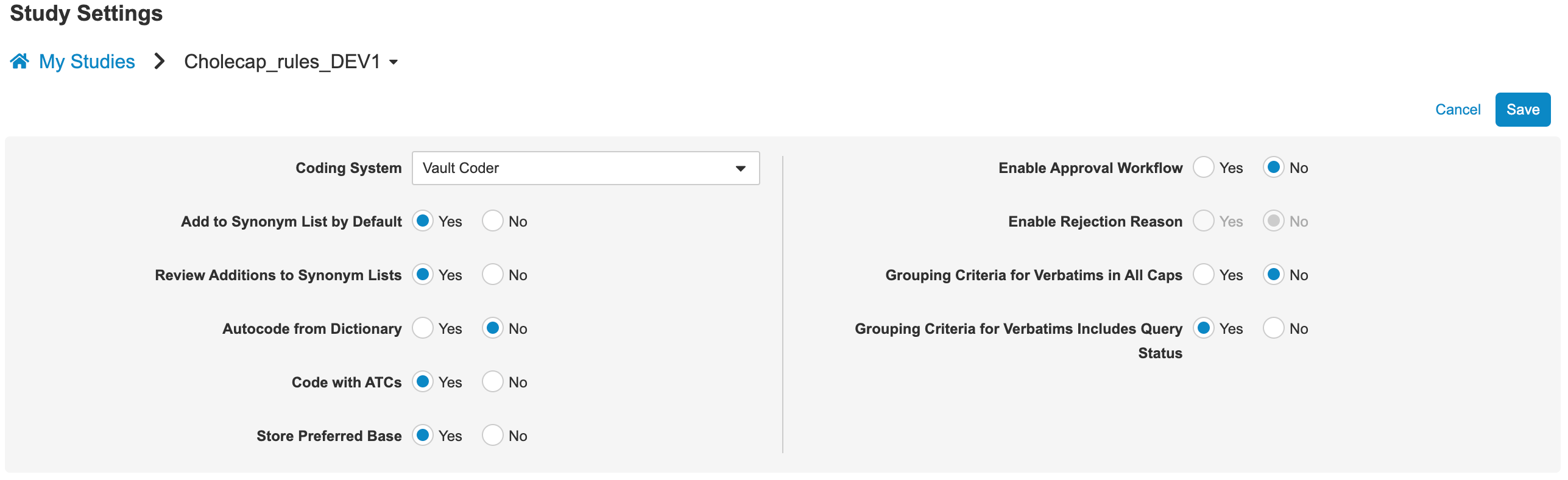
Task: Click the Coding System dropdown caret arrow
Action: pyautogui.click(x=740, y=169)
